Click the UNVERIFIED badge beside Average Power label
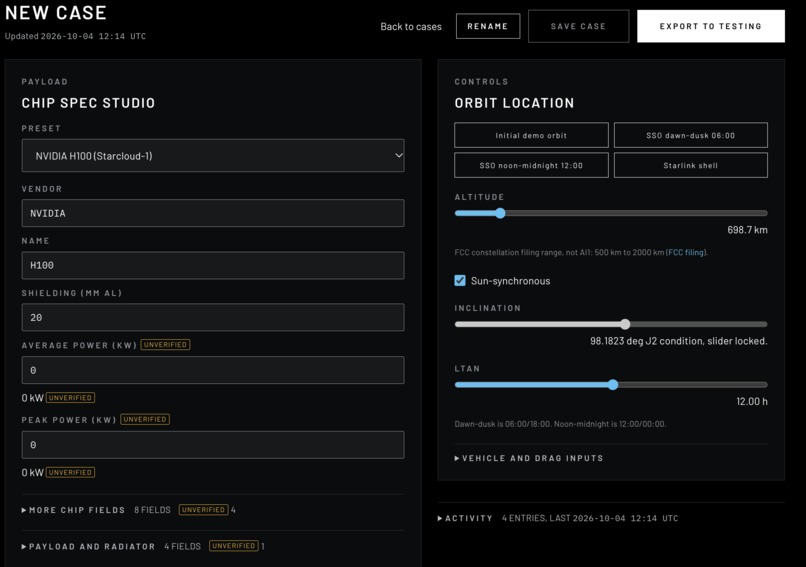The height and width of the screenshot is (567, 806). [x=165, y=344]
